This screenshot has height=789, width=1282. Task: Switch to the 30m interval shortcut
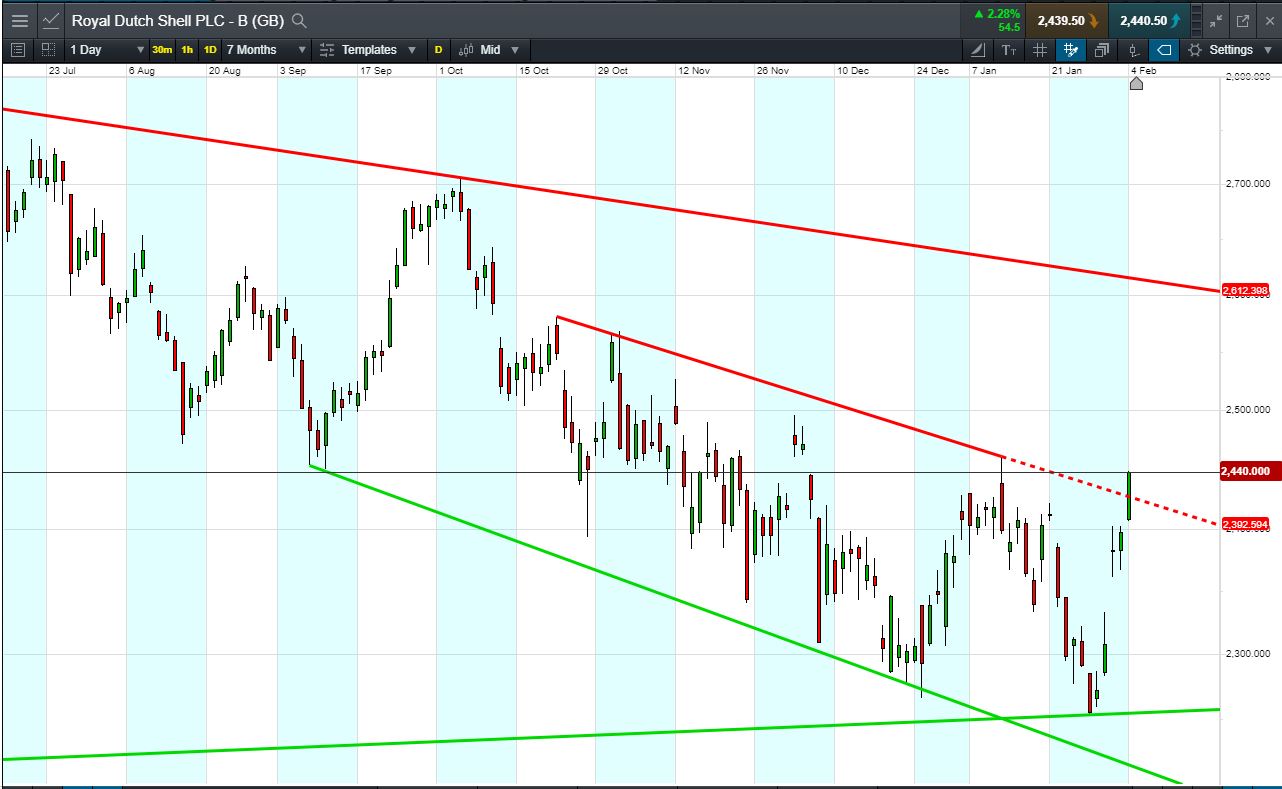[x=162, y=50]
